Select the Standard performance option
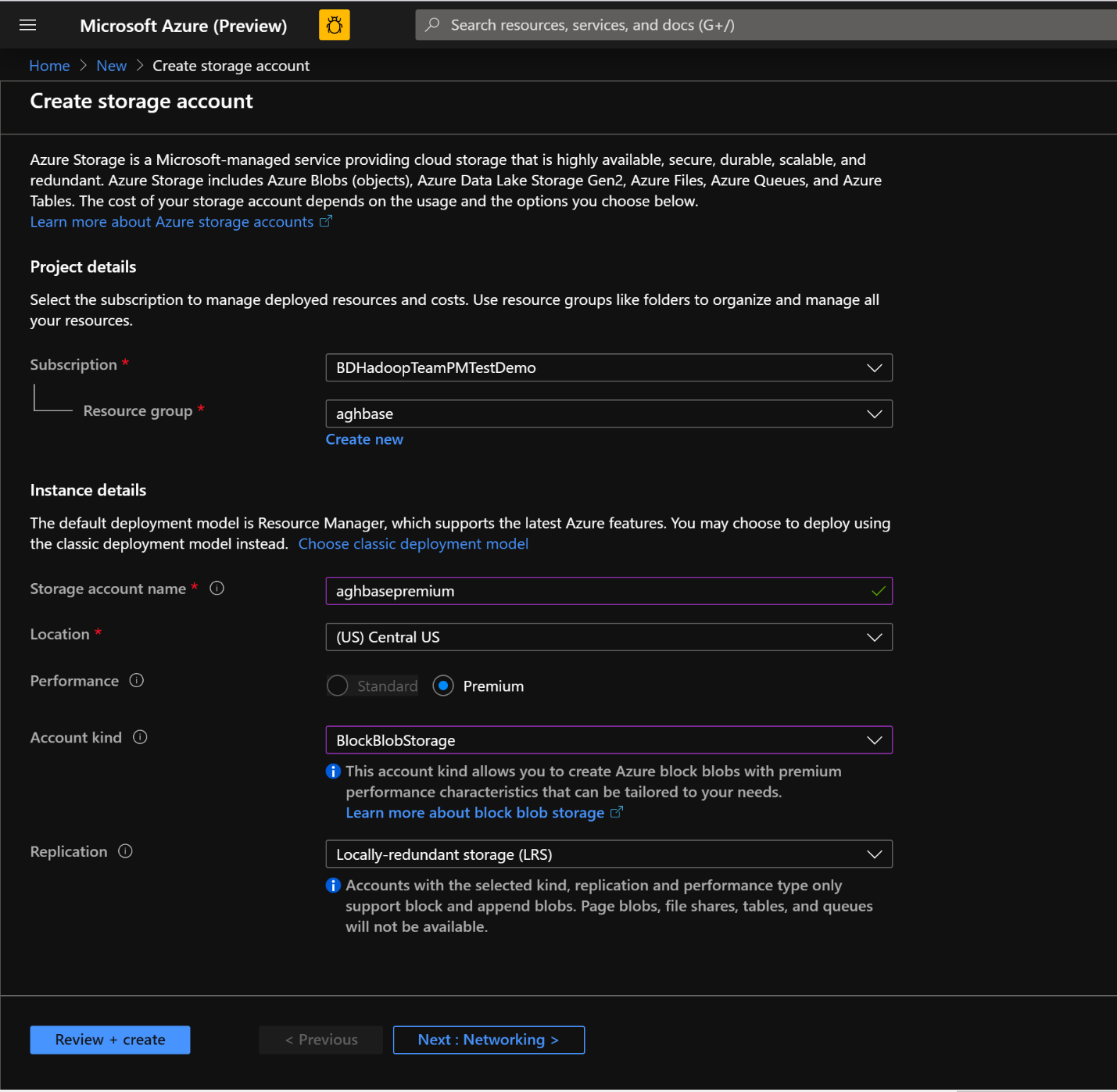 tap(337, 686)
